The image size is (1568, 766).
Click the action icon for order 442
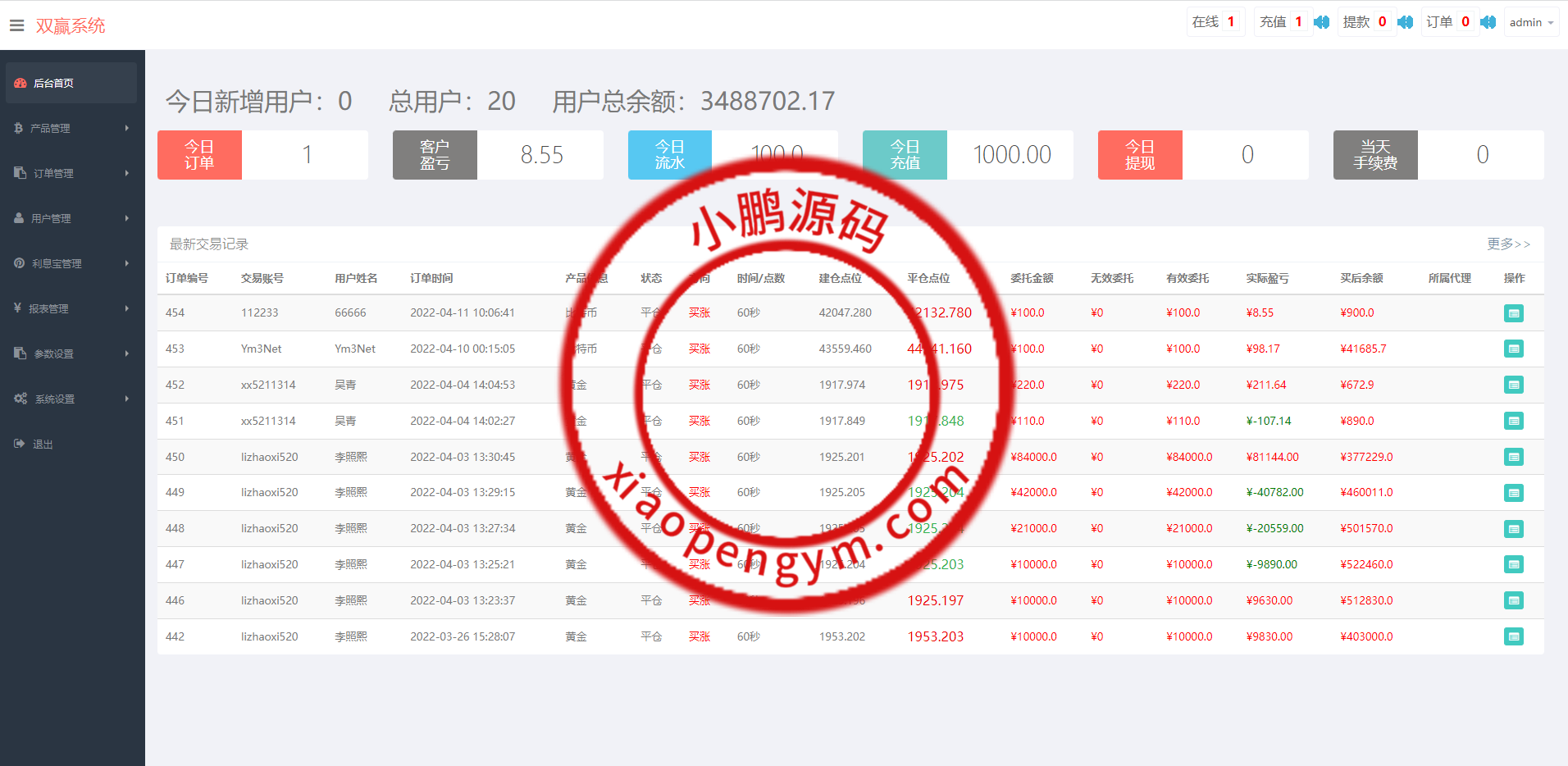1513,636
